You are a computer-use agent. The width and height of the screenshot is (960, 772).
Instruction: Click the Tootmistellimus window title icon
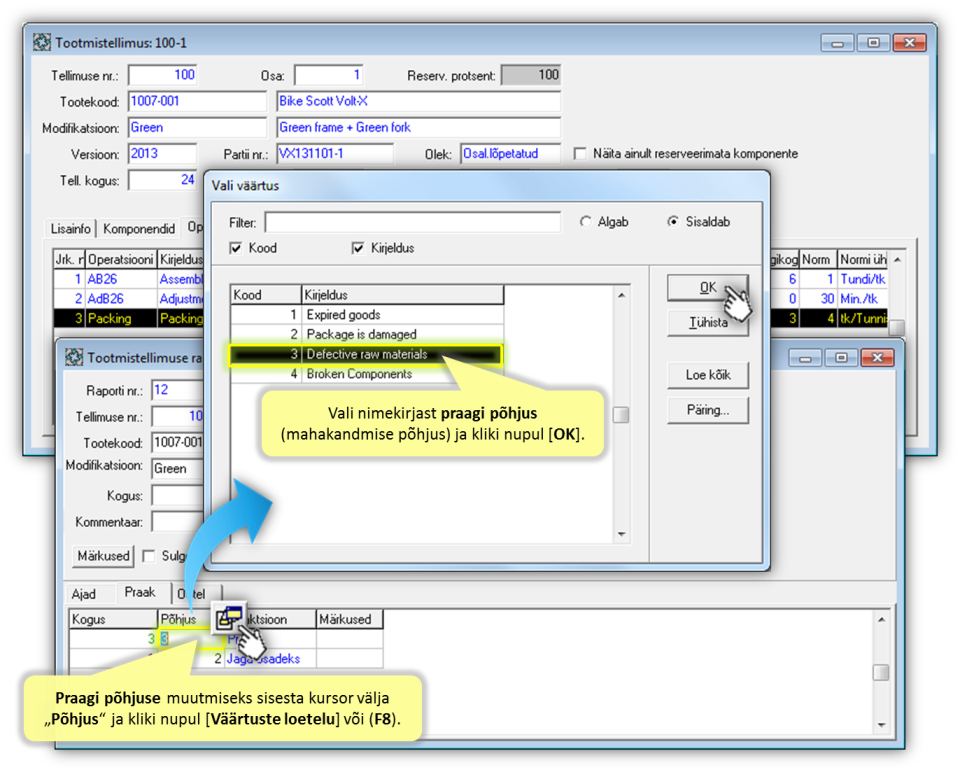pos(42,43)
